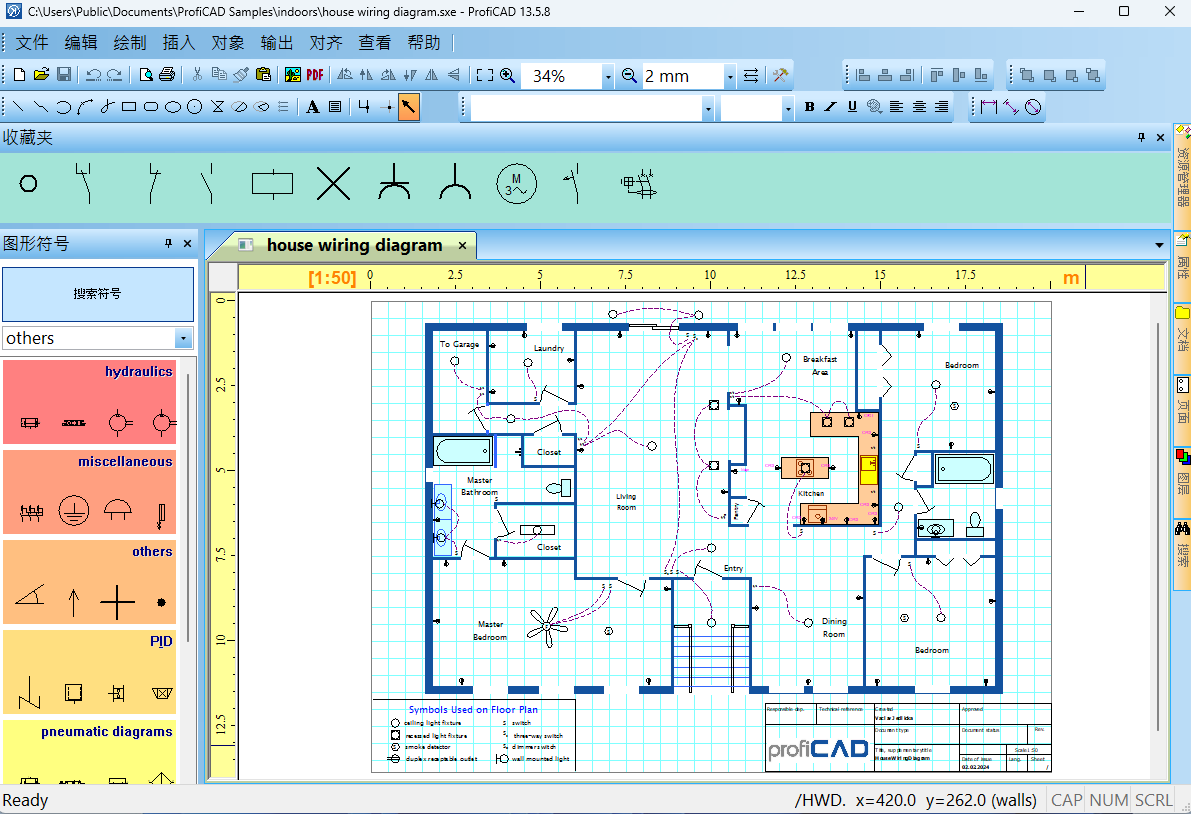Open the 34% zoom level dropdown
This screenshot has width=1191, height=814.
coord(607,76)
